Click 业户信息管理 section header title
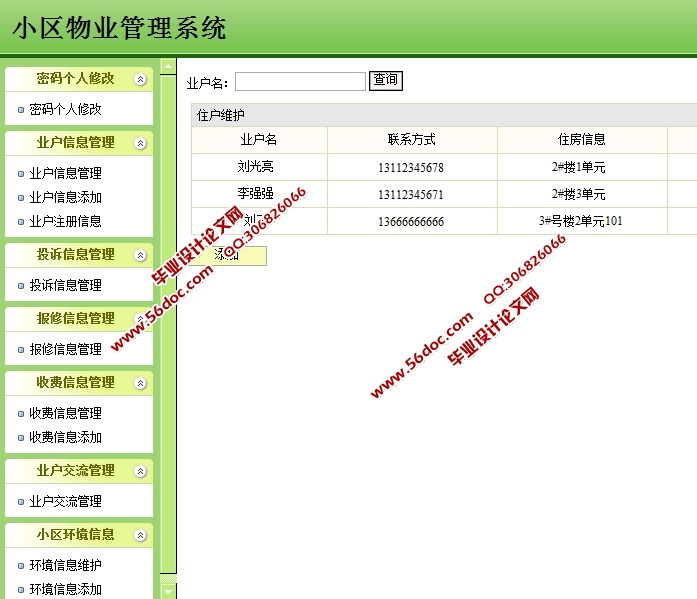 (76, 143)
